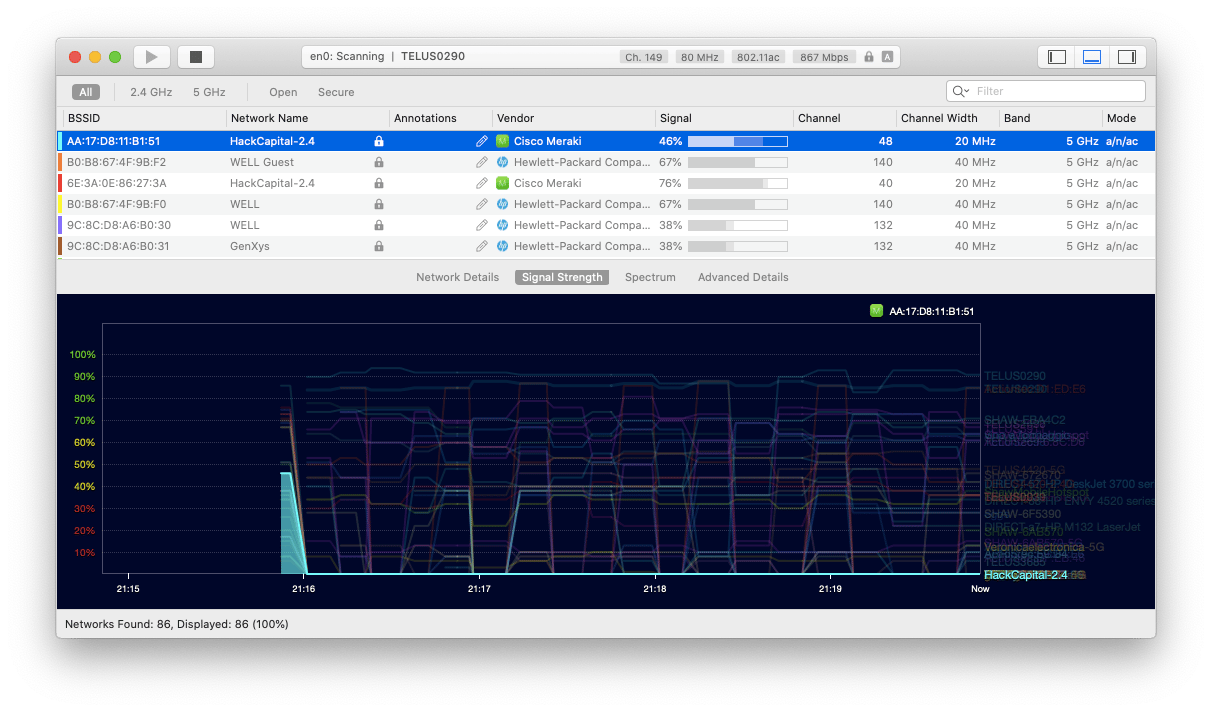Toggle the left sidebar panel

[x=1056, y=57]
